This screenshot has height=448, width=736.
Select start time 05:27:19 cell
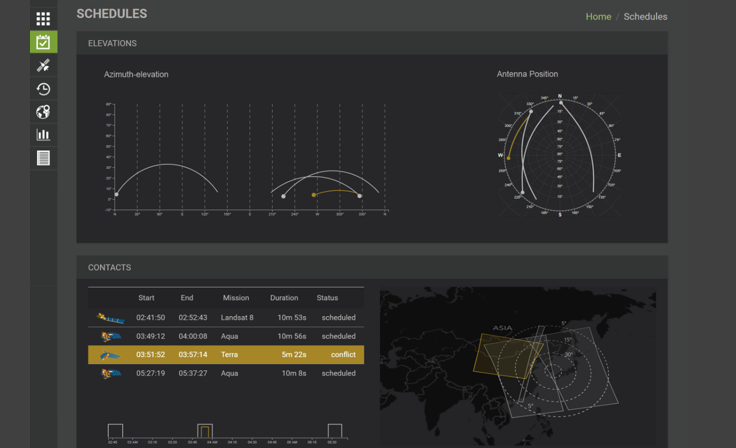[x=151, y=373]
